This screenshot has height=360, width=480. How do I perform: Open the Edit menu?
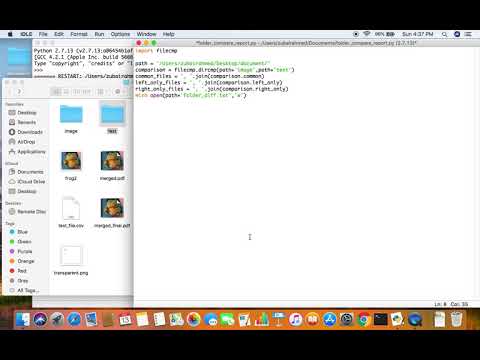point(59,34)
